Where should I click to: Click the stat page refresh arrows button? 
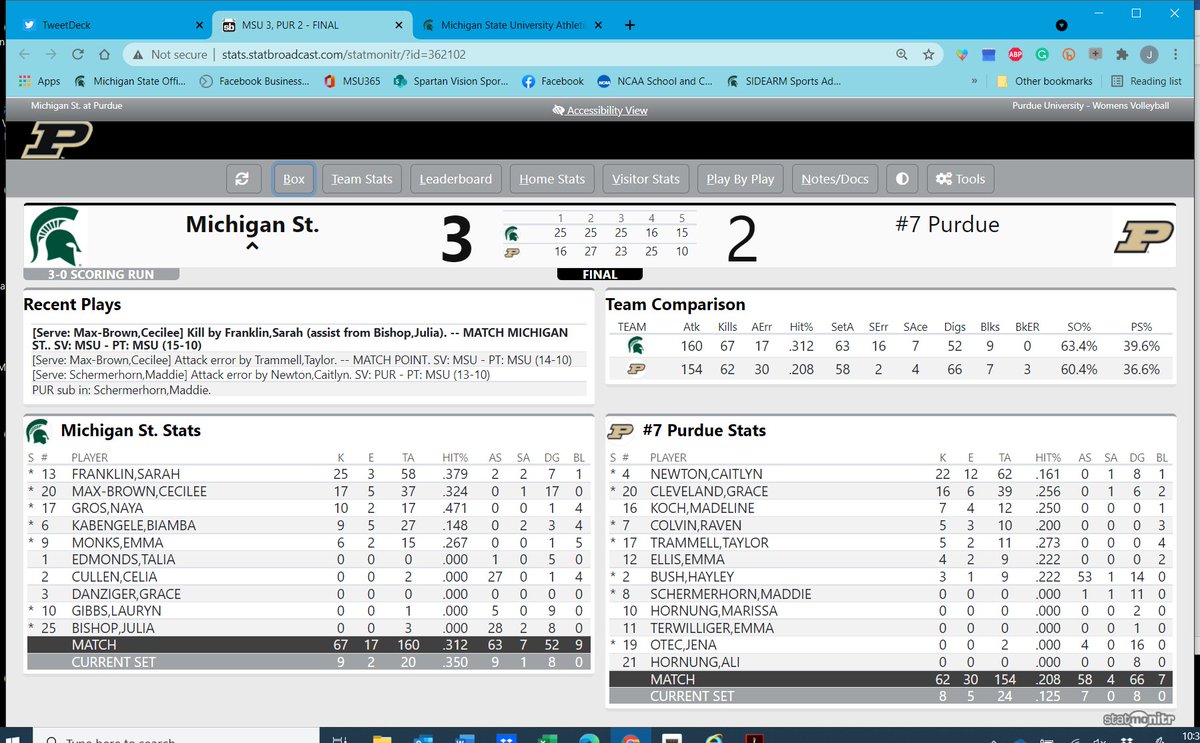(242, 179)
